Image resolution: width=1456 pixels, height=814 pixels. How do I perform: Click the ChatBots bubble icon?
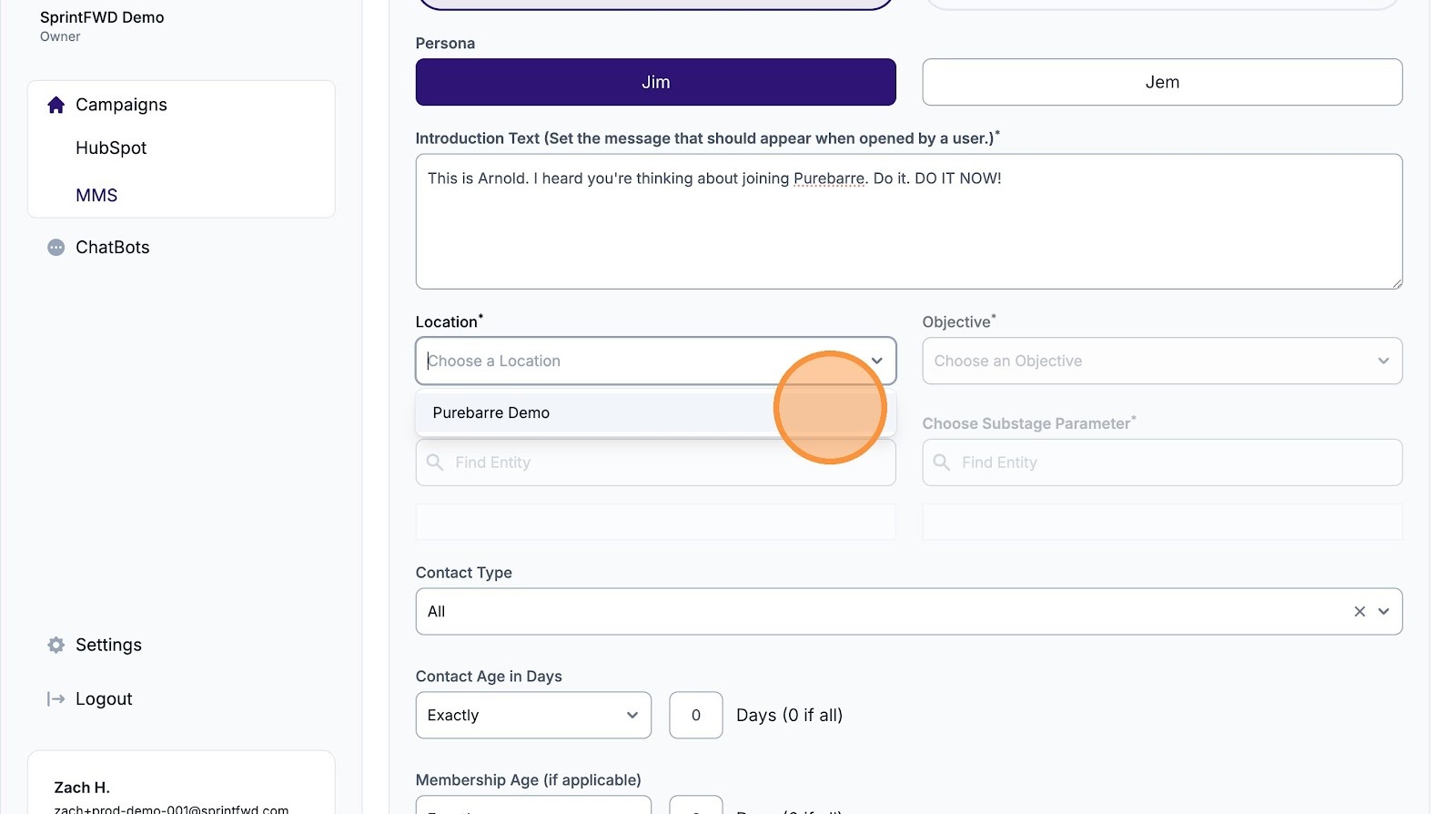56,248
